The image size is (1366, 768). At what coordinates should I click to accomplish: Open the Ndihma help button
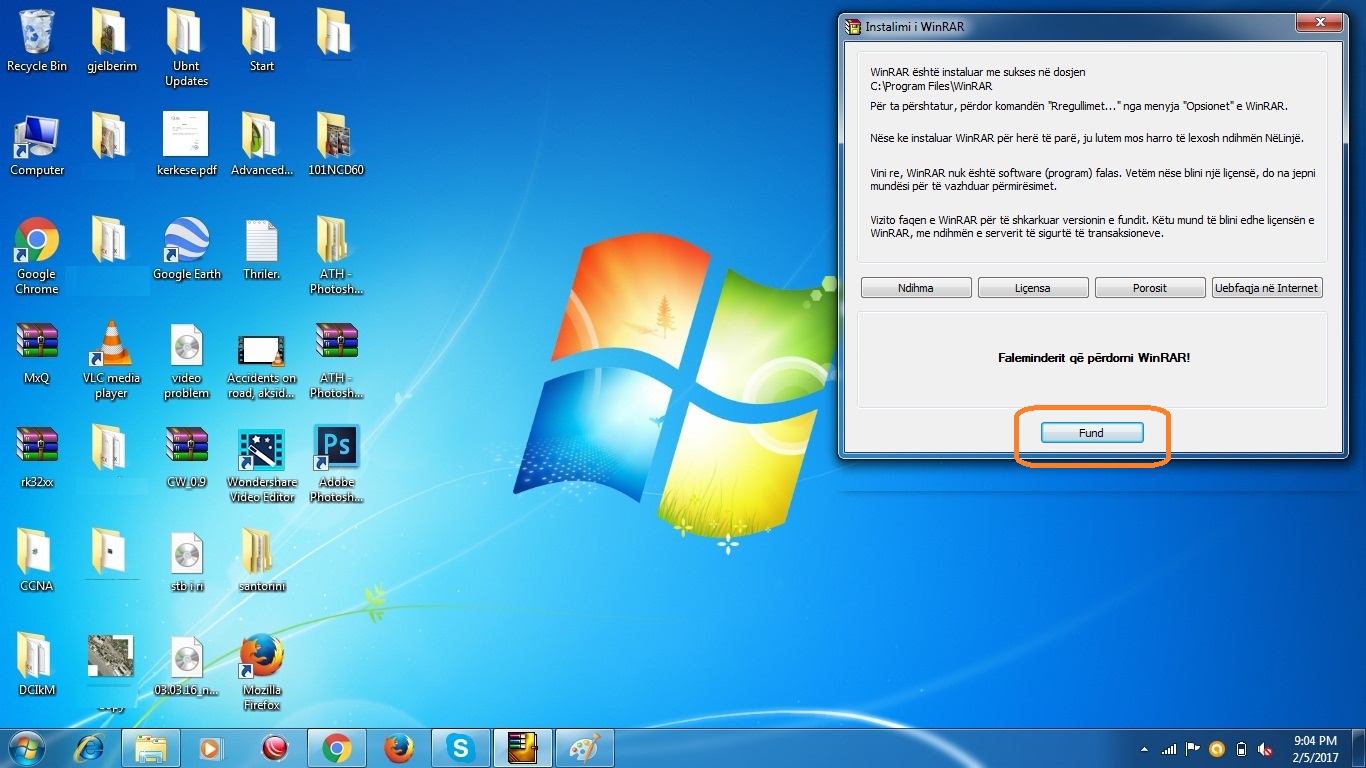pyautogui.click(x=916, y=288)
